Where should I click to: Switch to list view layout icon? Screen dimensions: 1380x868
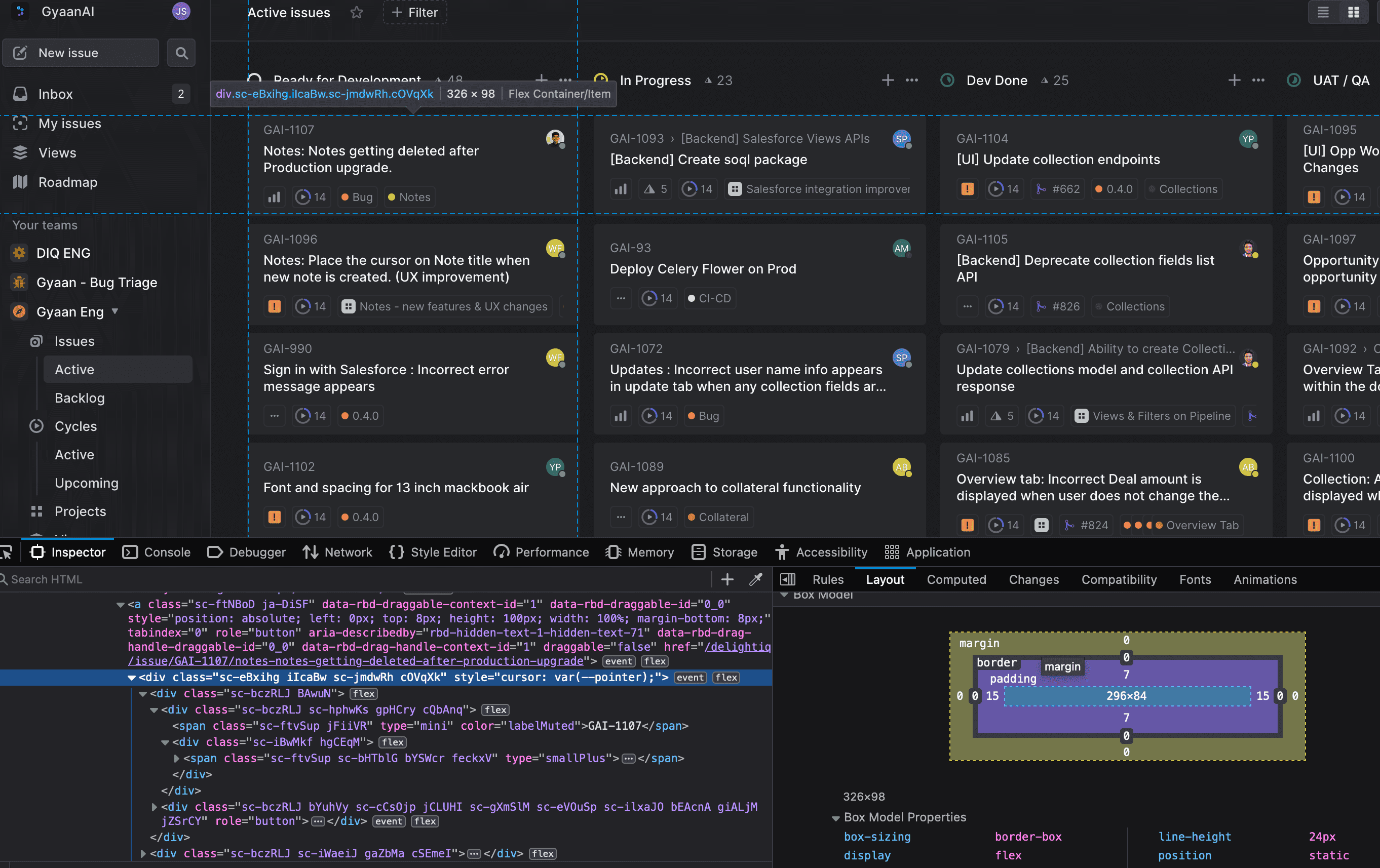[1323, 12]
